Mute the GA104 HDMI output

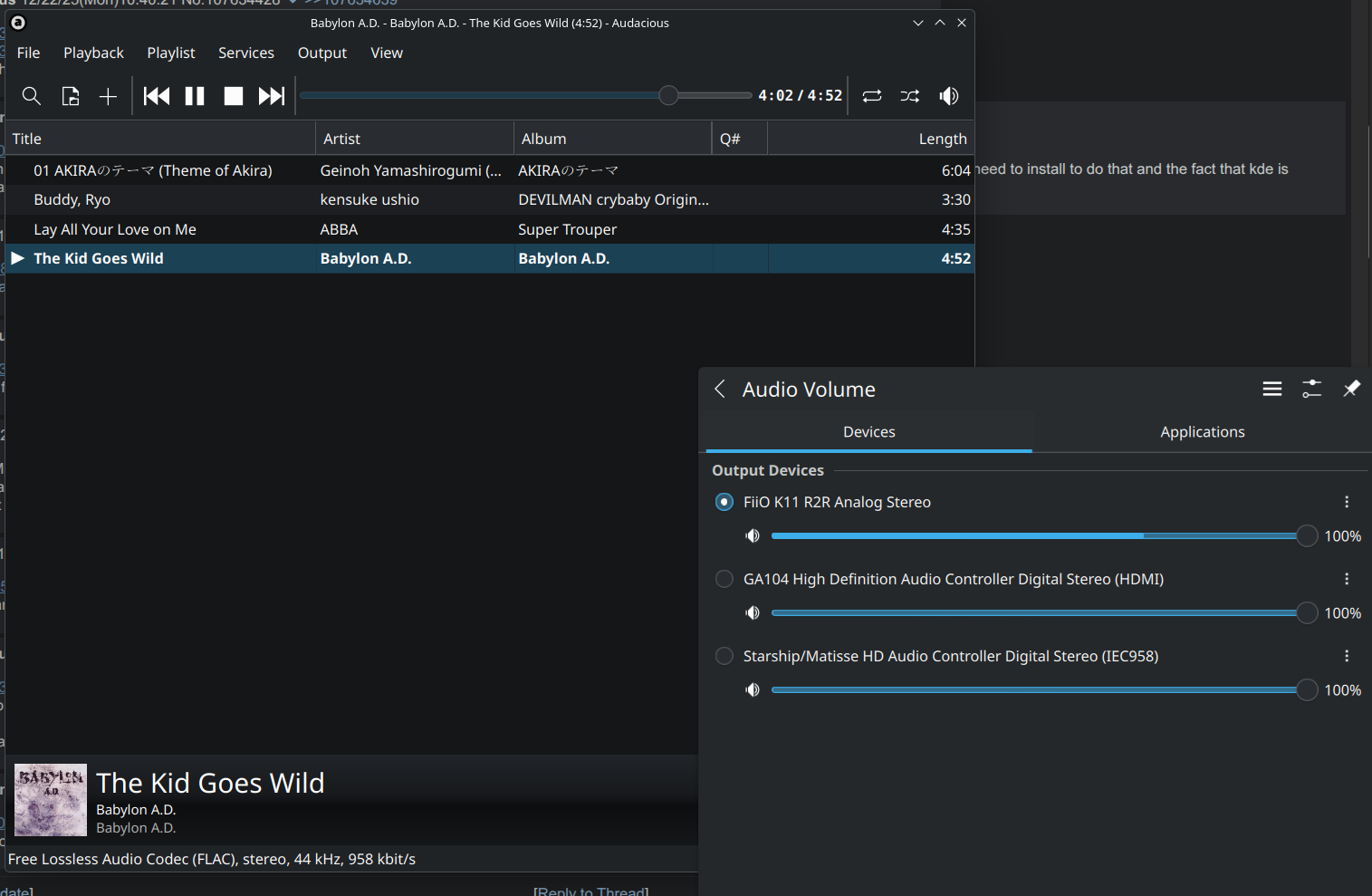coord(753,613)
